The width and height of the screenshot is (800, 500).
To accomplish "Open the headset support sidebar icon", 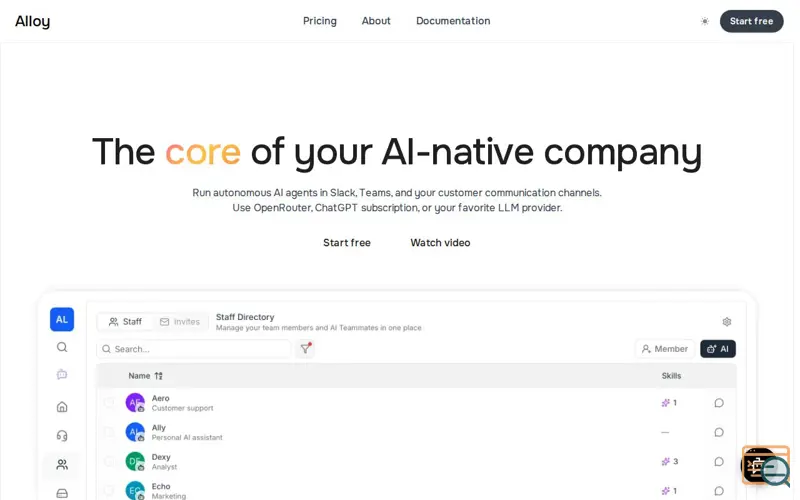I will coord(62,436).
